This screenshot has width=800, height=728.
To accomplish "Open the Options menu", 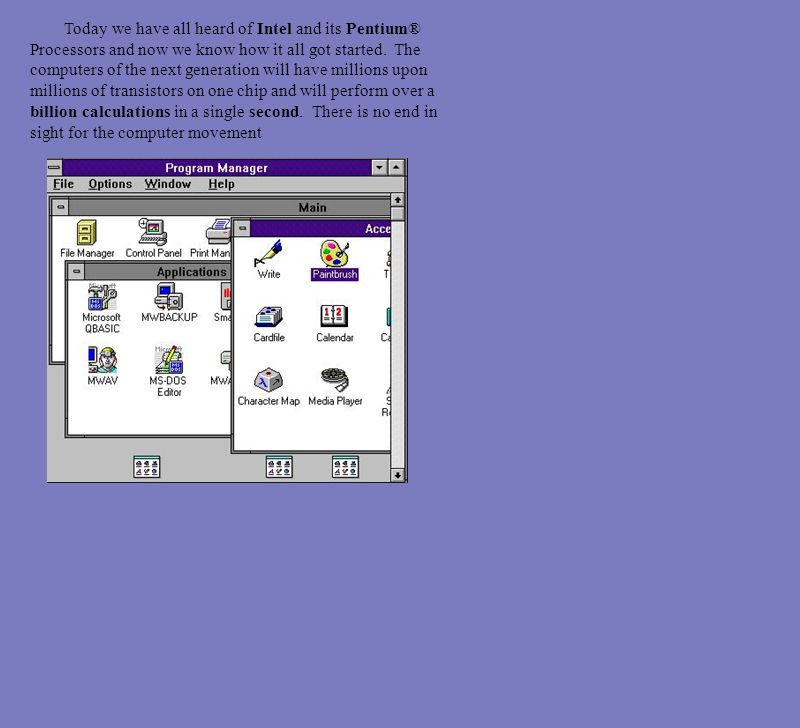I will pos(110,184).
